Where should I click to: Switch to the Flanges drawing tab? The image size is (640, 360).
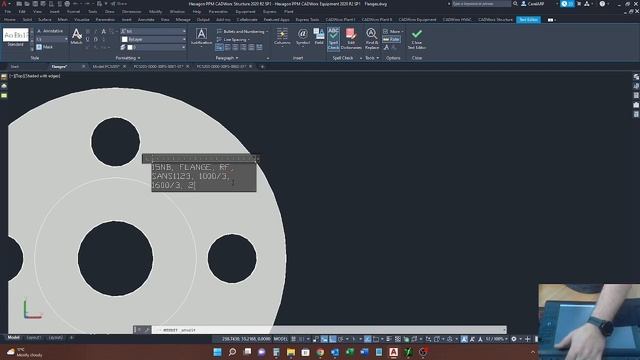pyautogui.click(x=60, y=67)
